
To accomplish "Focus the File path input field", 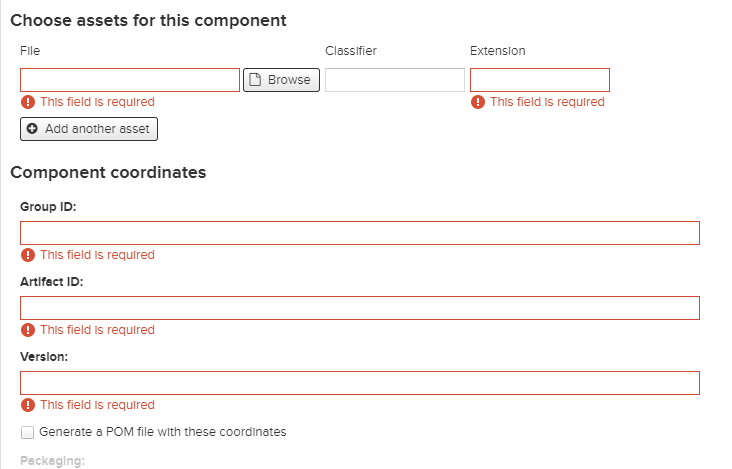I will [x=130, y=80].
